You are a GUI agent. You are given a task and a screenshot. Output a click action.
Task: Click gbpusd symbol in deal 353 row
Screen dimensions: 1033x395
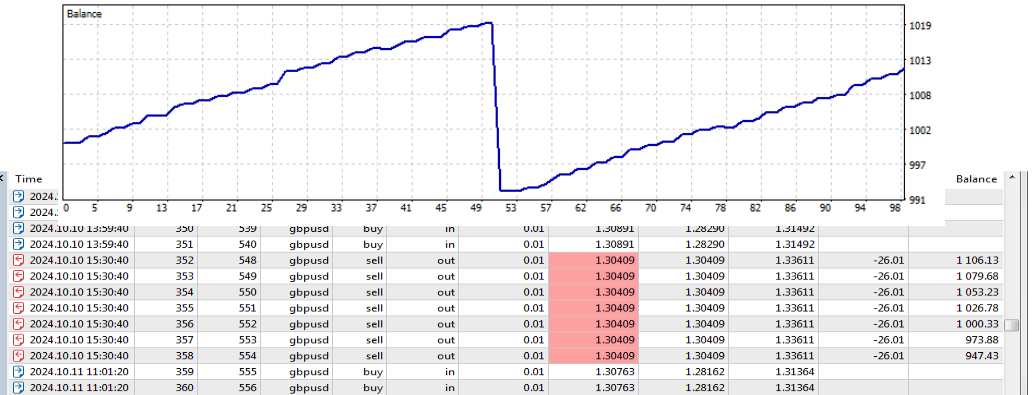(x=308, y=276)
